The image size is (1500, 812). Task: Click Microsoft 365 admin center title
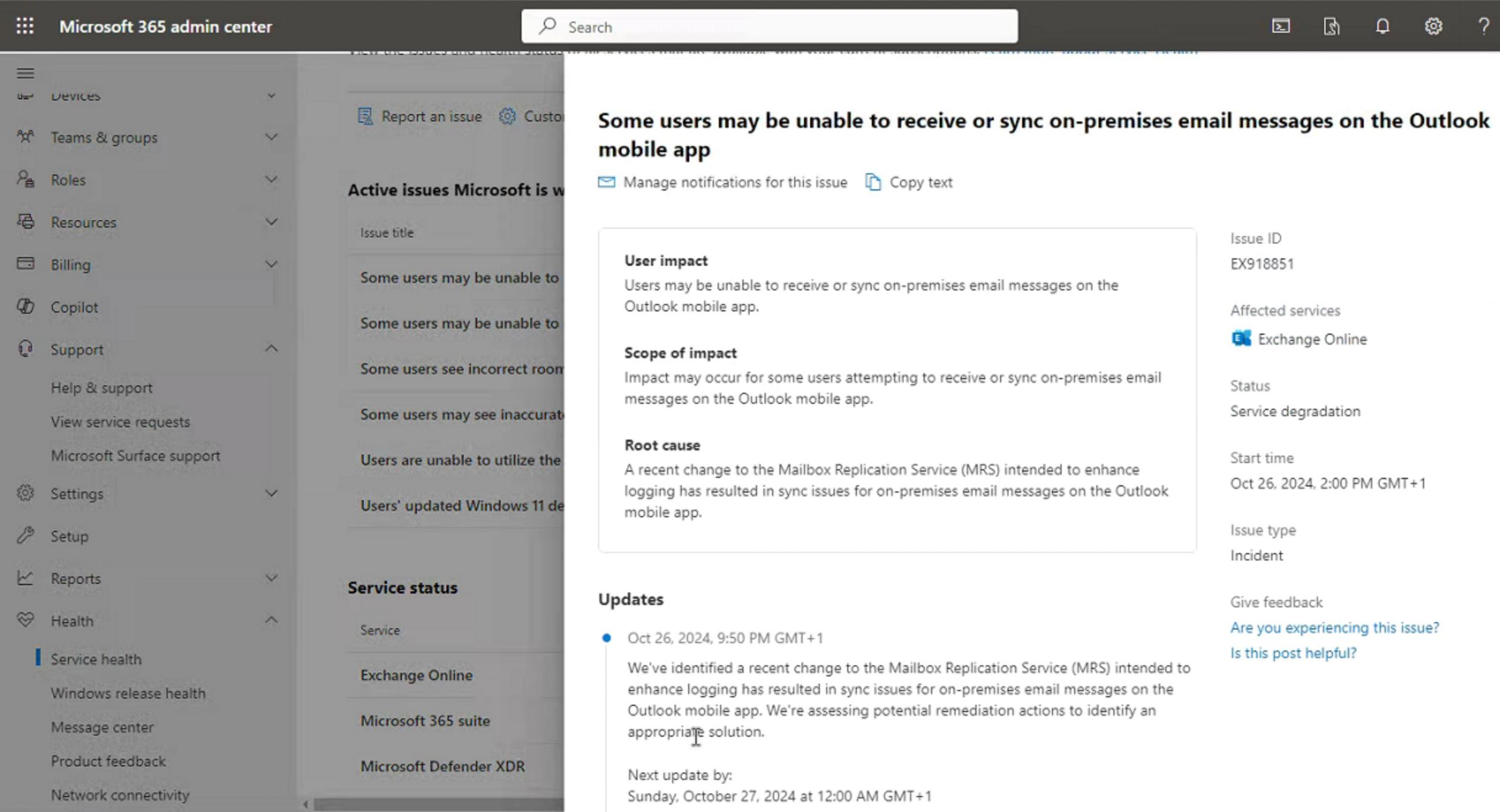click(165, 27)
